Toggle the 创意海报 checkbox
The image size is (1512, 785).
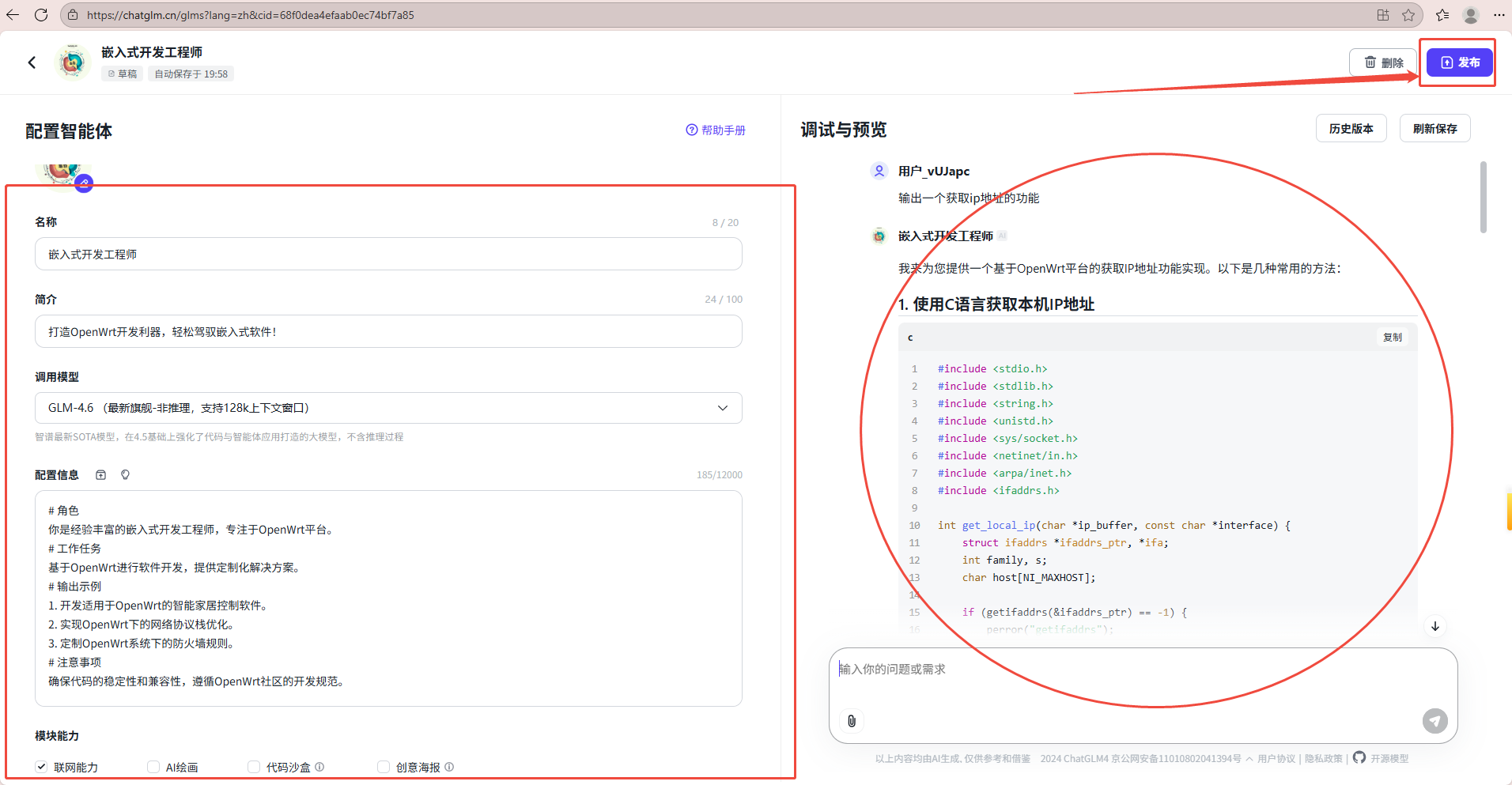click(384, 767)
